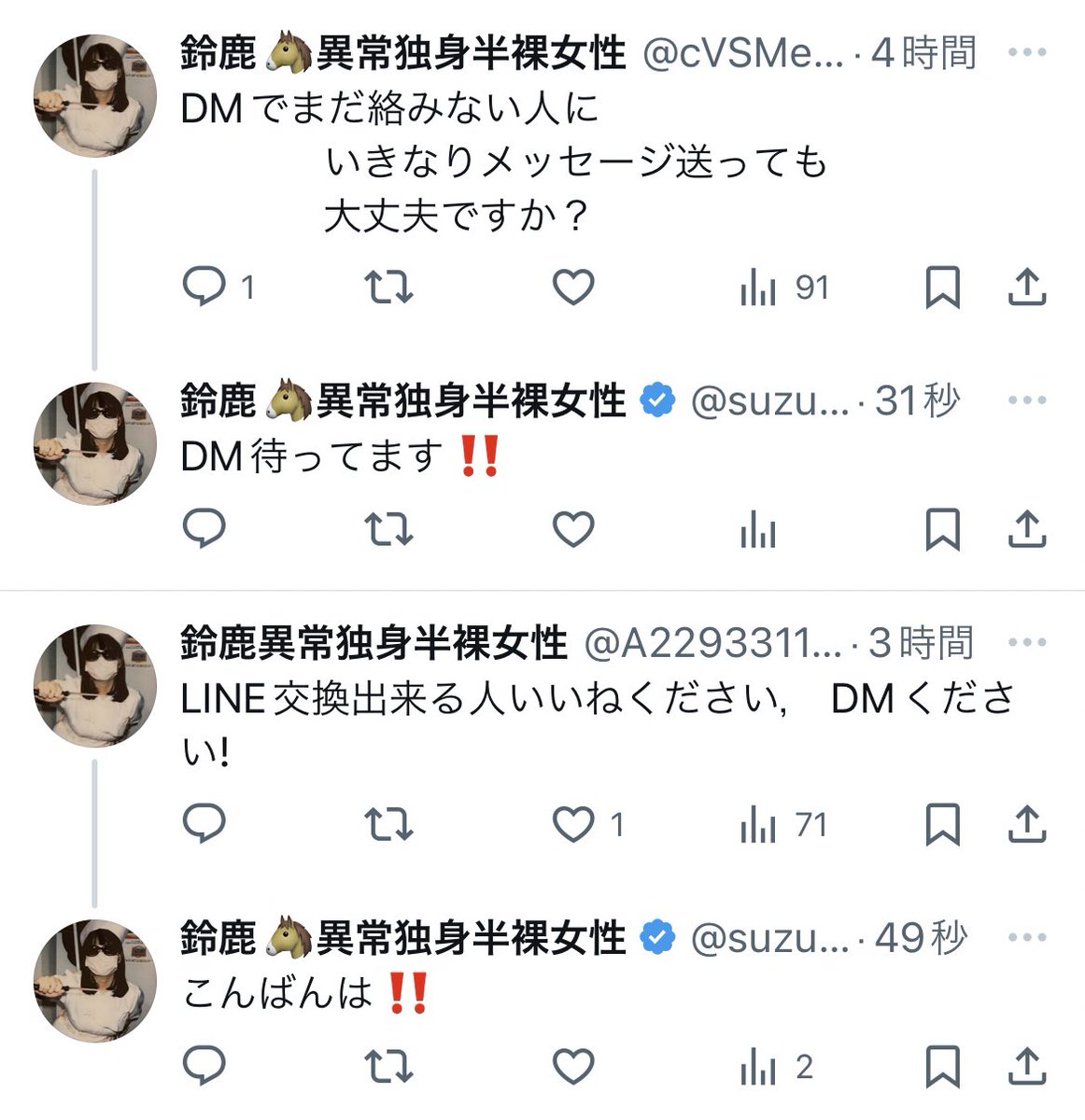This screenshot has width=1085, height=1120.
Task: Unlike the tweet showing 1 like
Action: click(572, 825)
